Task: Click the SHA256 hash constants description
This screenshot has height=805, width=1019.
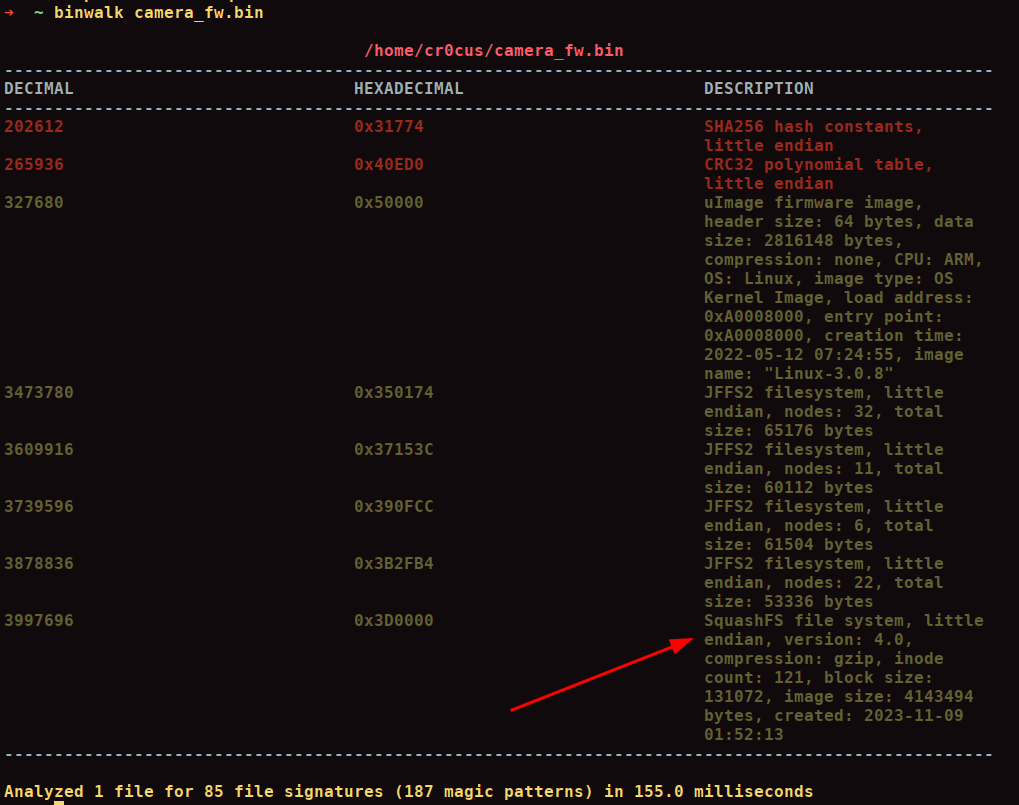Action: tap(813, 136)
